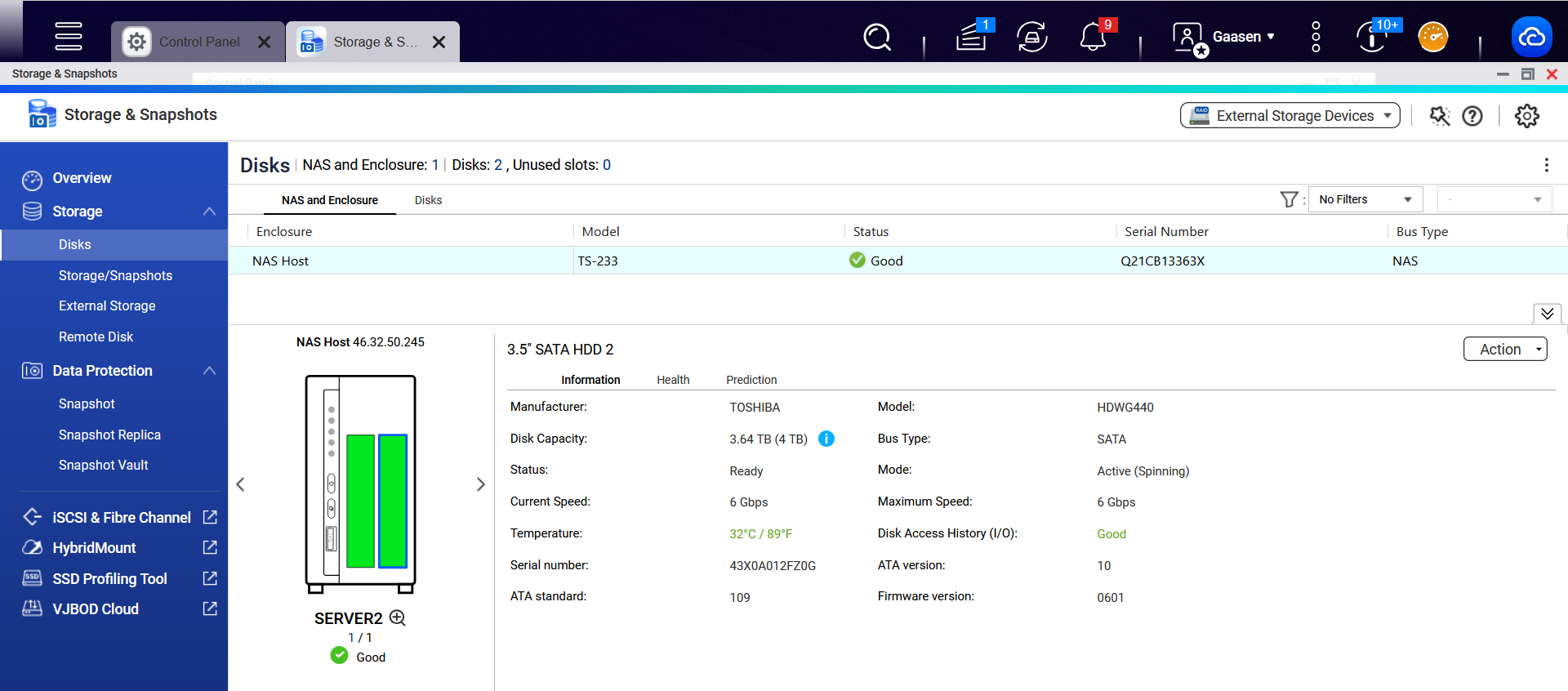The image size is (1568, 691).
Task: Switch to the Health tab
Action: coord(673,380)
